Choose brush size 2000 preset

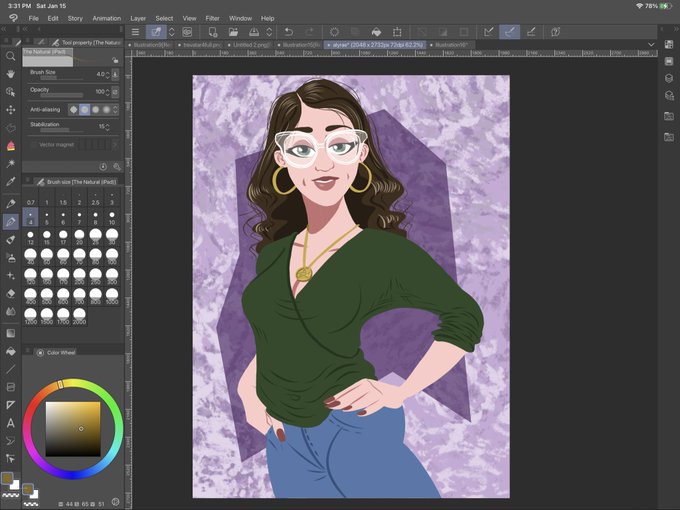point(79,316)
